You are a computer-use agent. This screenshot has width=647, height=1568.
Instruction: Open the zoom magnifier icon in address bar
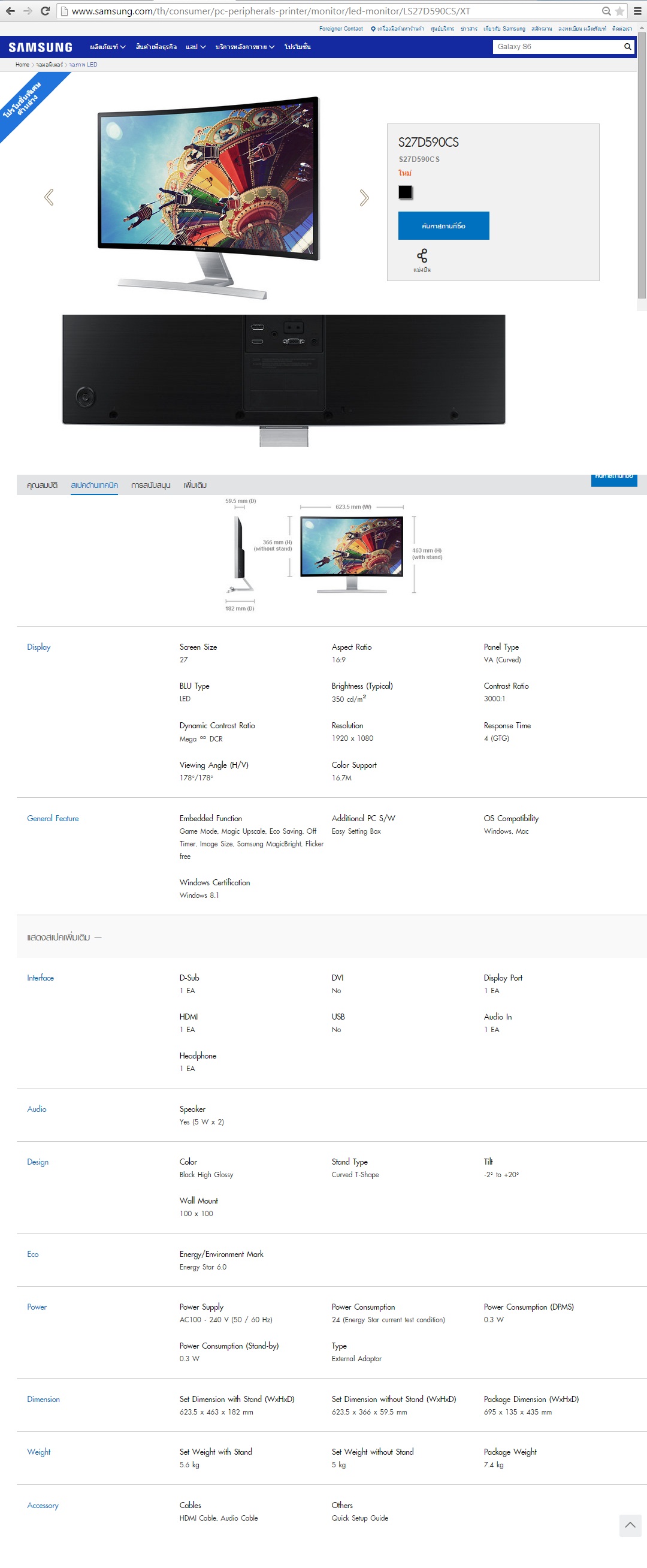click(x=606, y=11)
